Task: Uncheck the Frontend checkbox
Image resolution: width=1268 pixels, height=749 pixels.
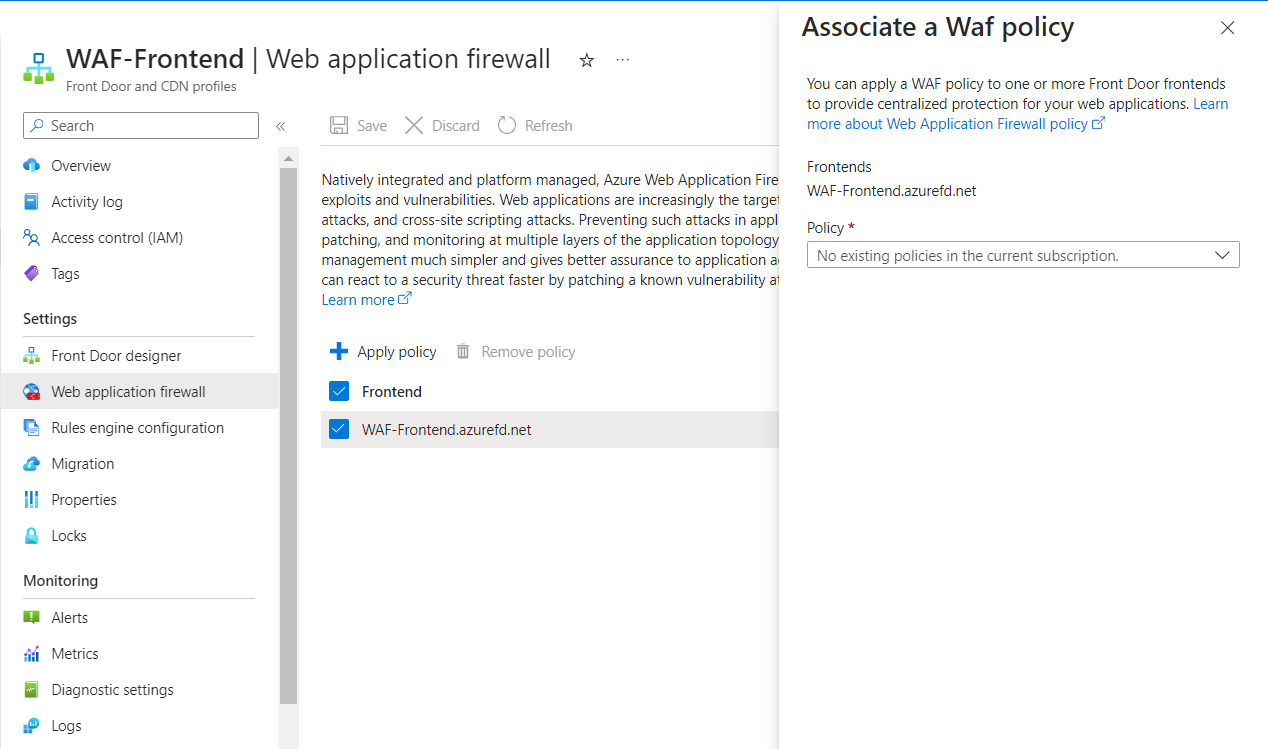Action: pos(339,391)
